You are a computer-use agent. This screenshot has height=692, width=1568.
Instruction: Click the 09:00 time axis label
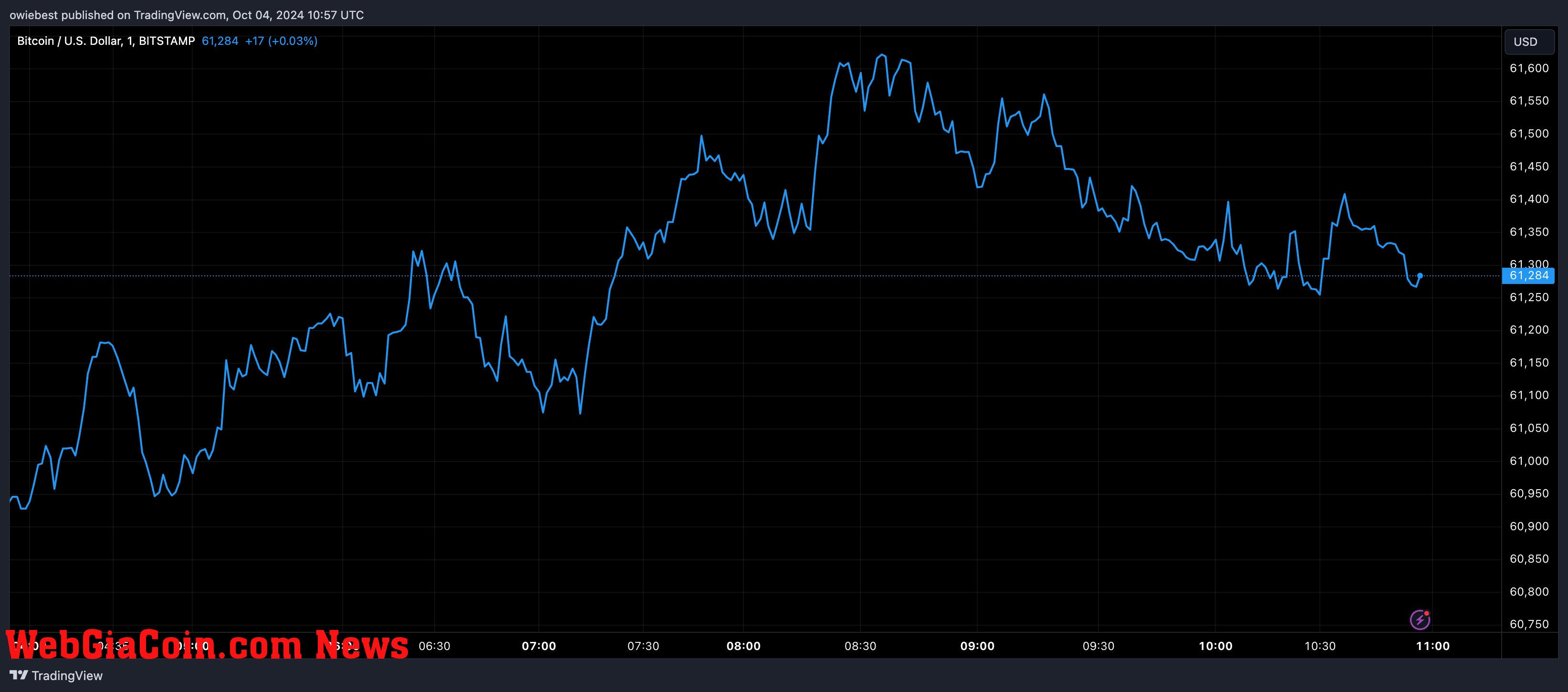[x=977, y=646]
